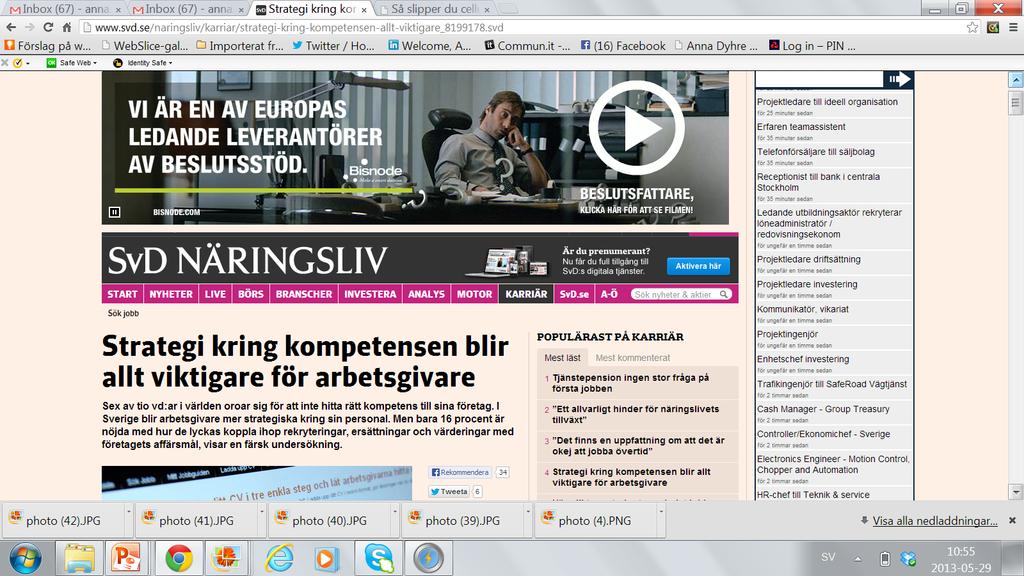1024x576 pixels.
Task: Open the SvD.se menu item
Action: 574,294
